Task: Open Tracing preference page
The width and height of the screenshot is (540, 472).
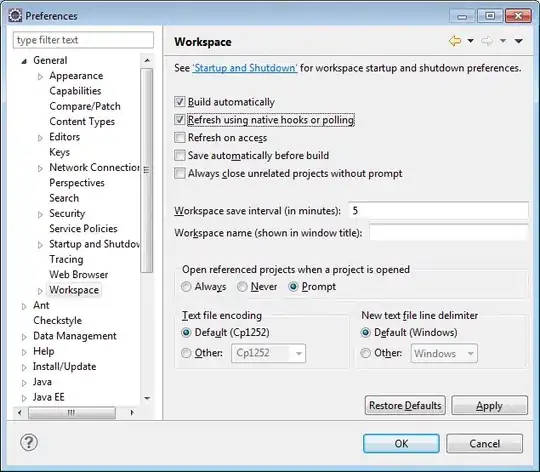Action: tap(66, 259)
